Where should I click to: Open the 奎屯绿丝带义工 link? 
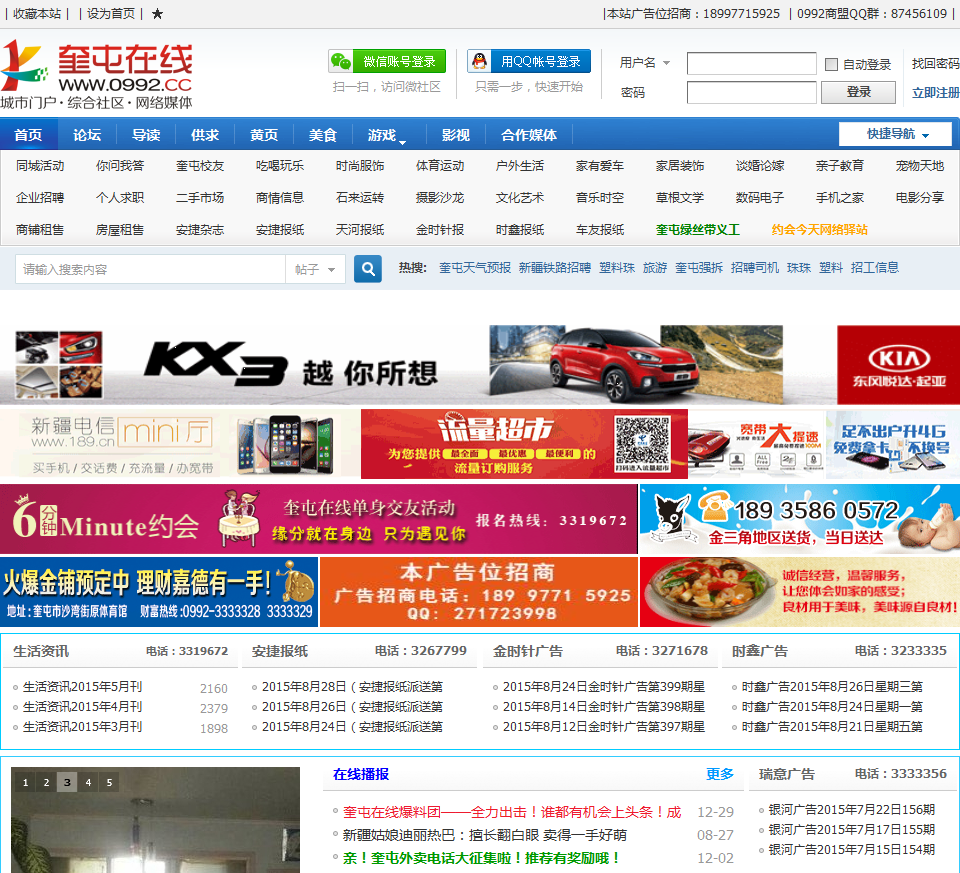coord(698,230)
